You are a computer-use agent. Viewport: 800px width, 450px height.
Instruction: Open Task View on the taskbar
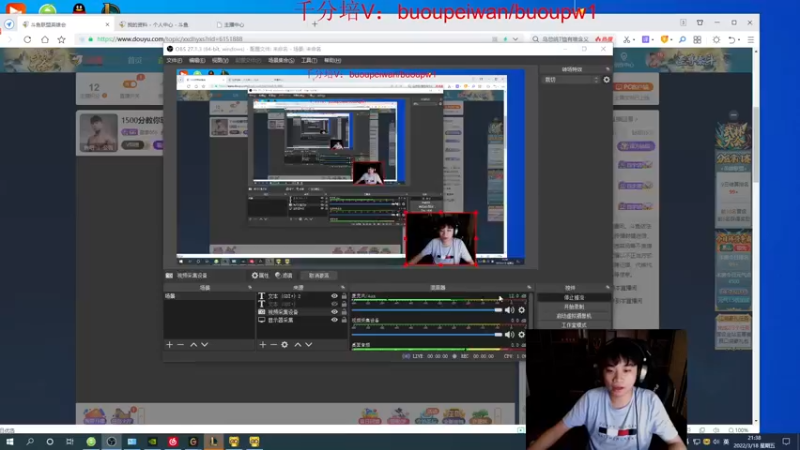point(70,441)
